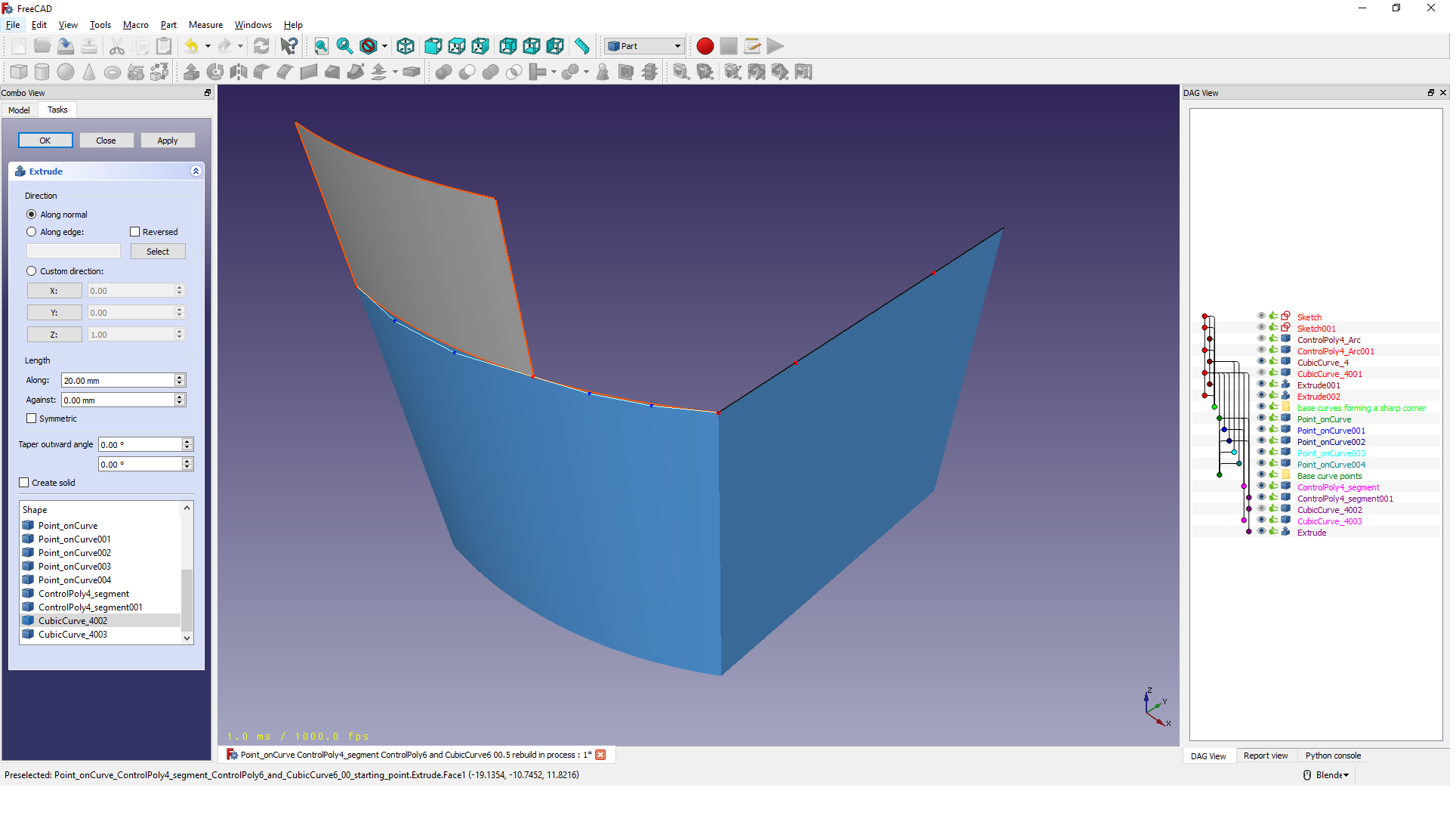Open the Part workbench dropdown
This screenshot has height=825, width=1456.
tap(644, 46)
